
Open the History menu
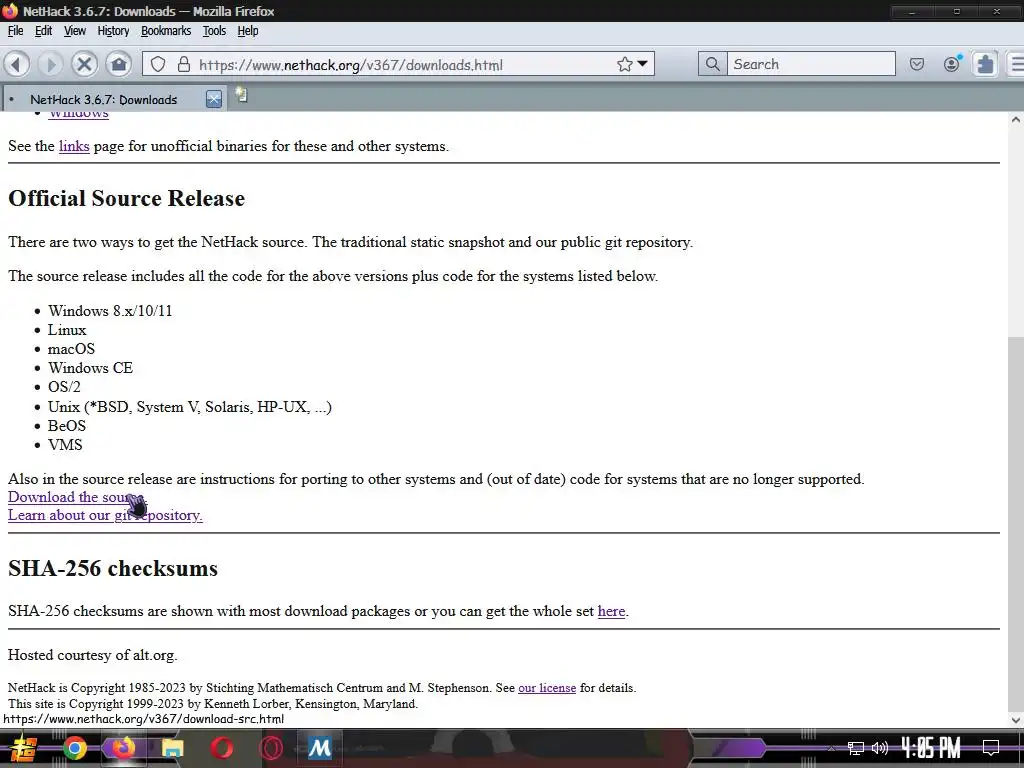coord(113,31)
